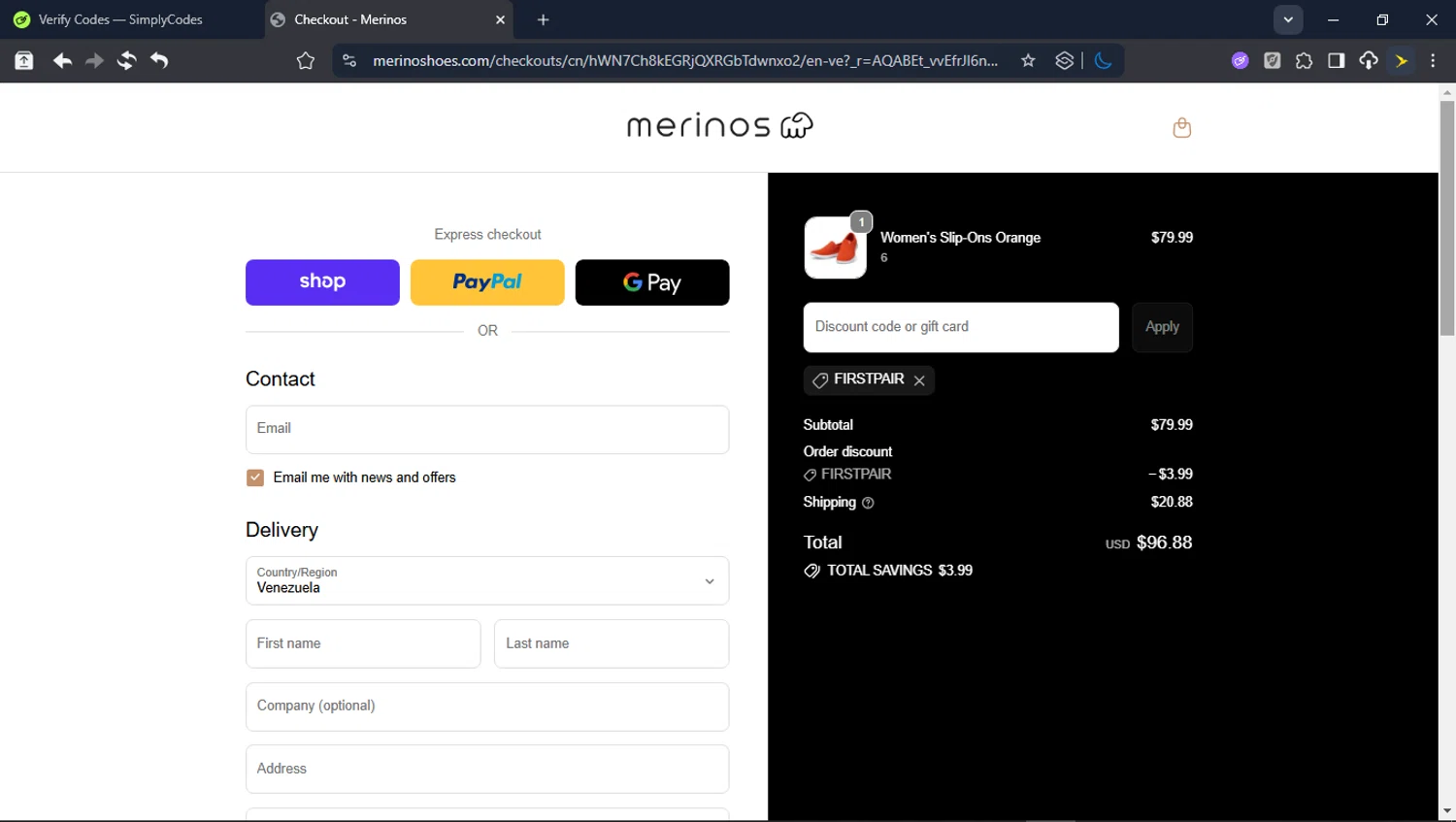This screenshot has width=1456, height=822.
Task: Click the orange slip-on shoe thumbnail
Action: pyautogui.click(x=836, y=247)
